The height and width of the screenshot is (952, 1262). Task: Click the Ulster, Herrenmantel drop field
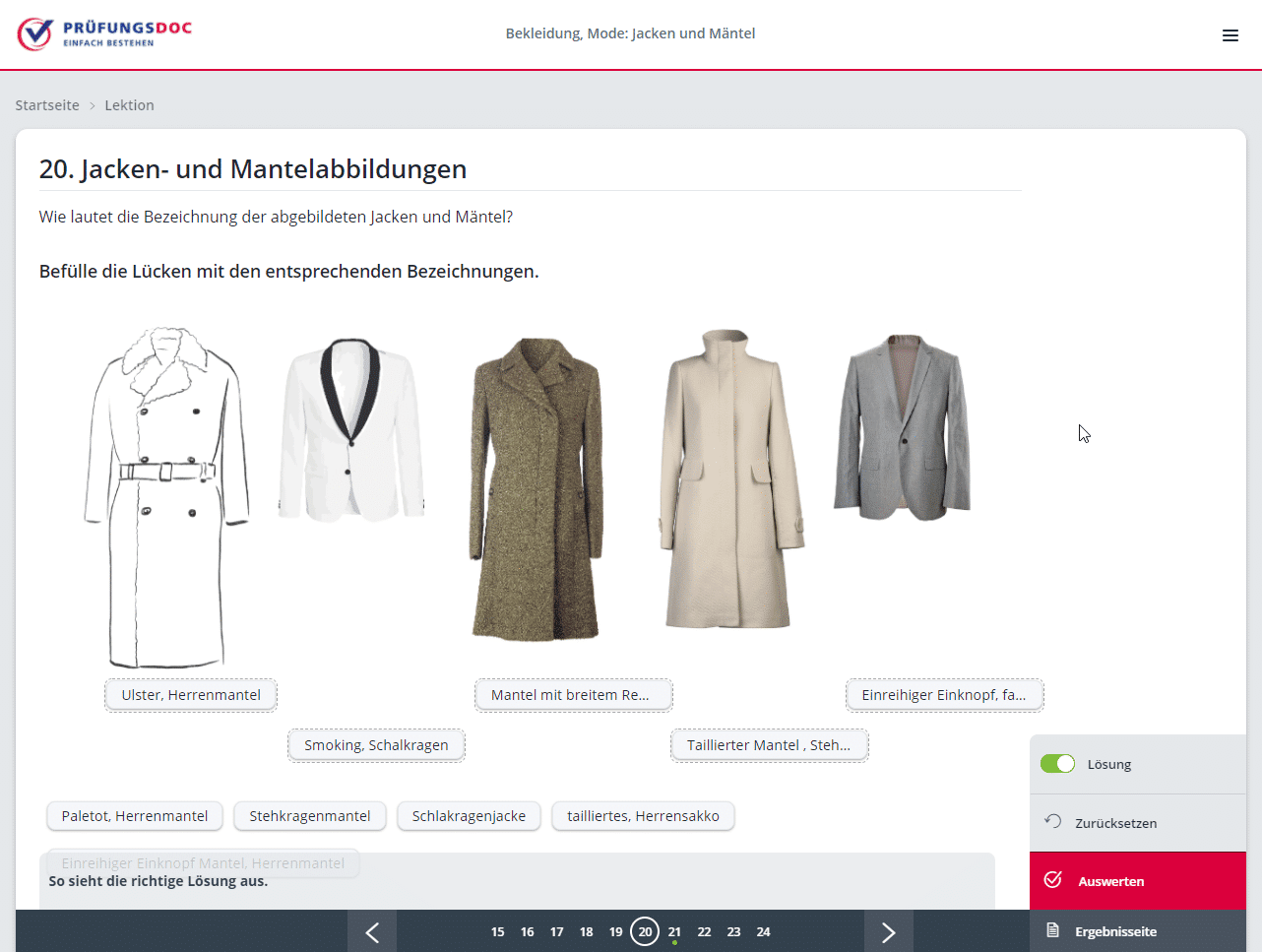(191, 695)
